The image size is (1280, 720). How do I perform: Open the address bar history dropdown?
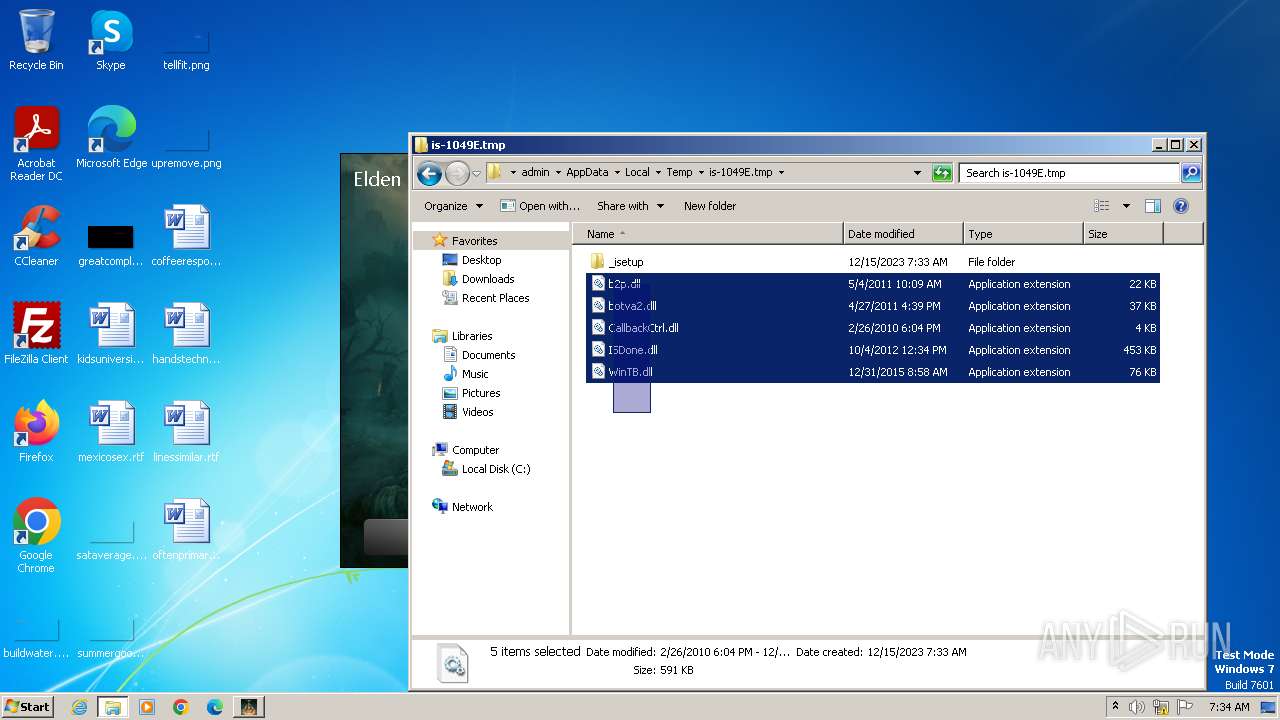coord(917,173)
